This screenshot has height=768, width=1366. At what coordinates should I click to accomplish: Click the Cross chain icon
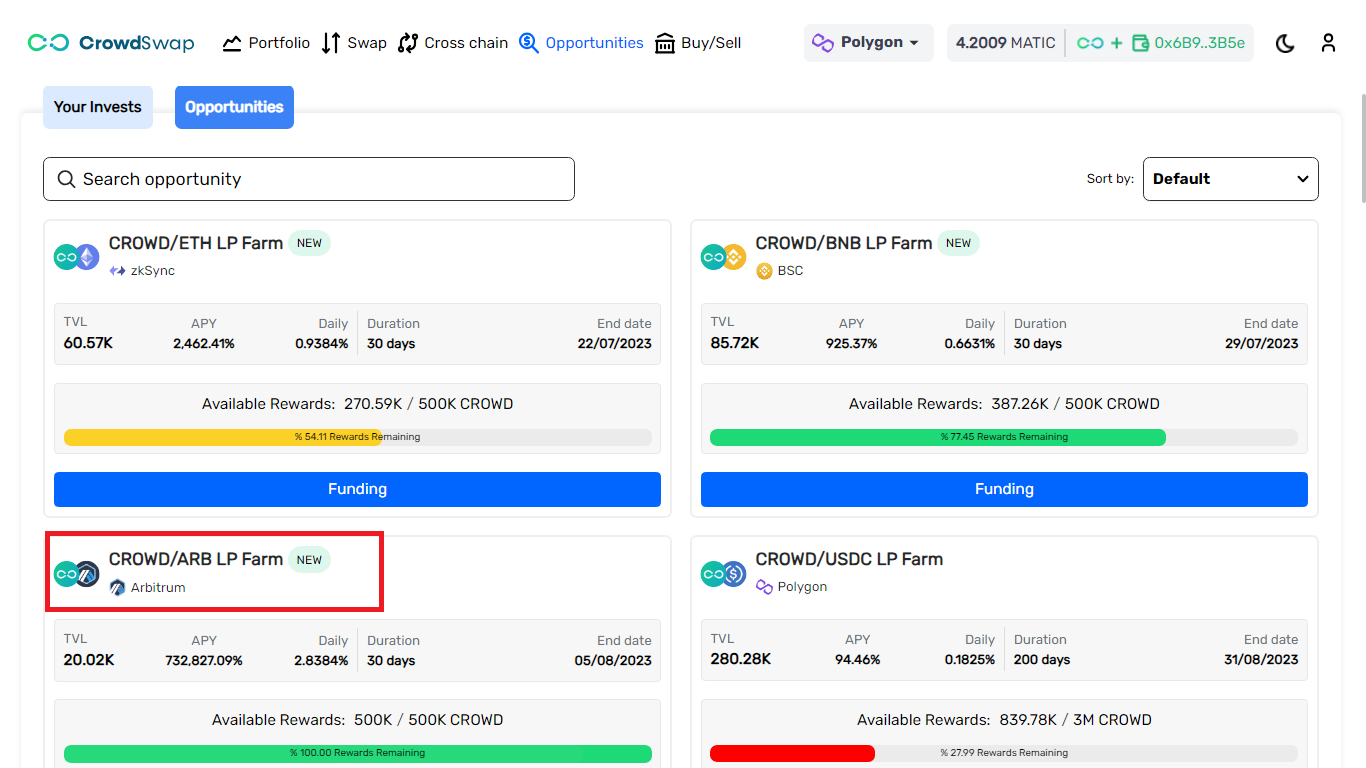(x=408, y=43)
